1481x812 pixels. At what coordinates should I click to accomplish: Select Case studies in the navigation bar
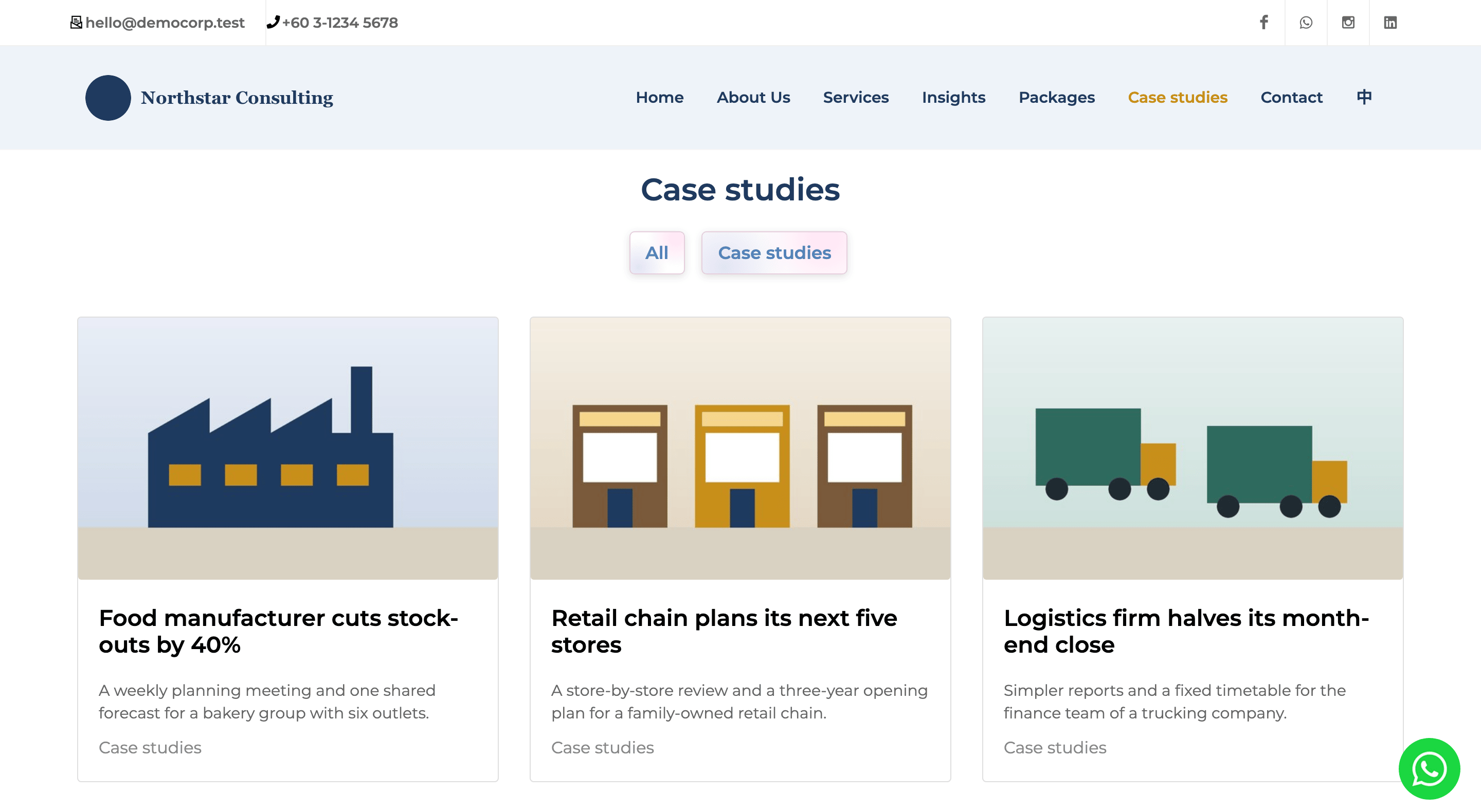point(1178,97)
